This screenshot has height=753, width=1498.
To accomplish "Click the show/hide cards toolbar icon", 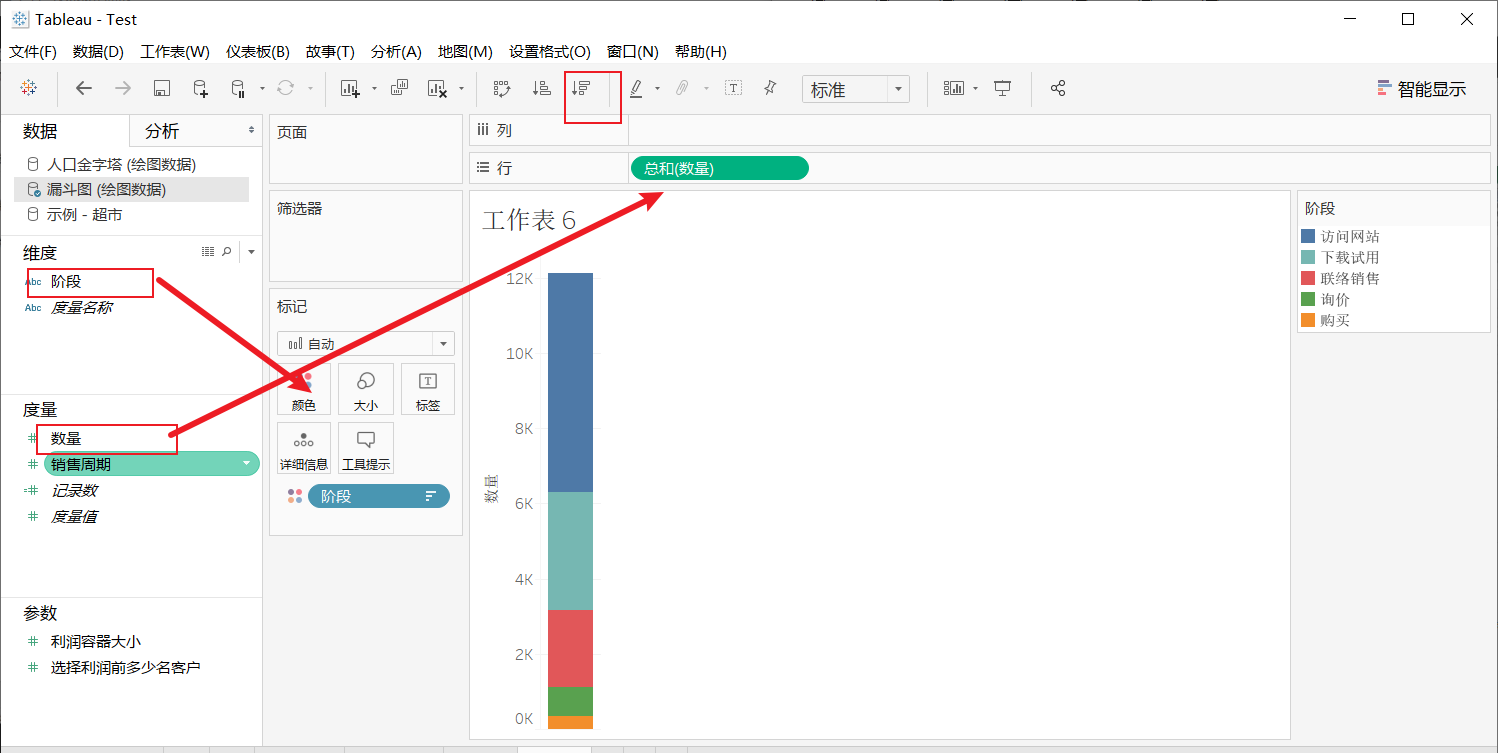I will 954,88.
